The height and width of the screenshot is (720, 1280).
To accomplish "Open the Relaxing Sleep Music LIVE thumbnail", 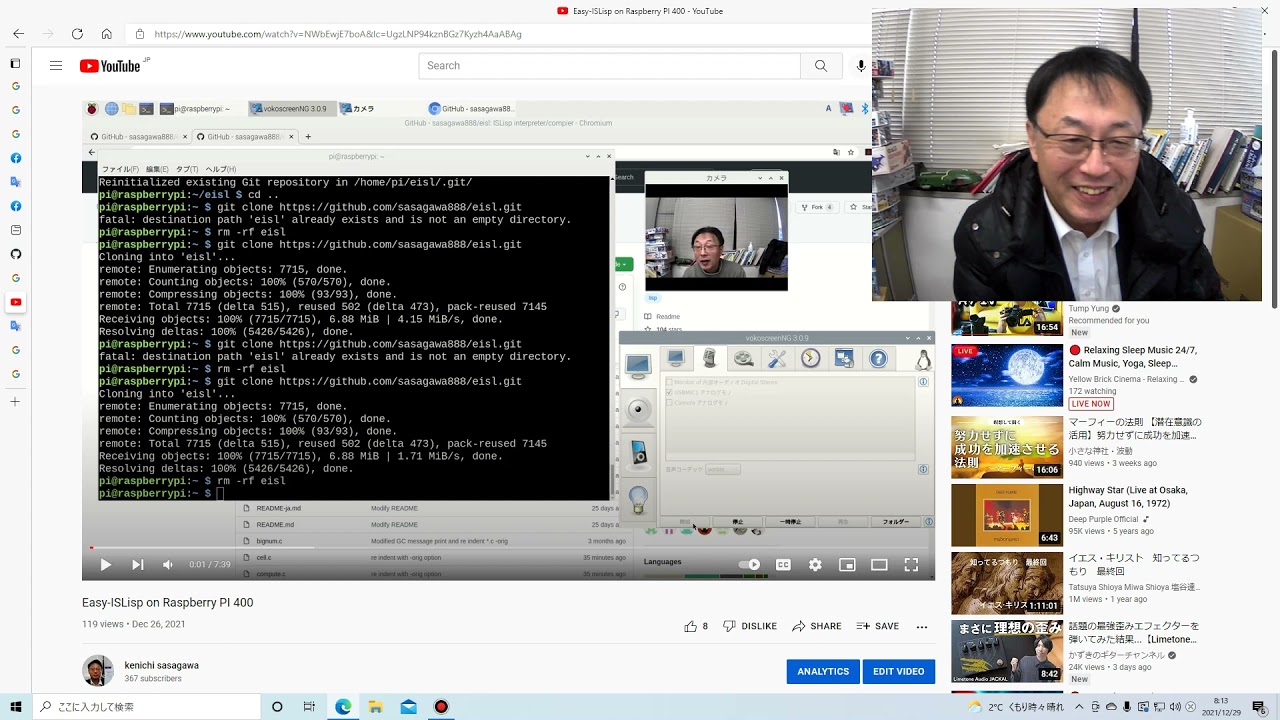I will coord(1007,375).
